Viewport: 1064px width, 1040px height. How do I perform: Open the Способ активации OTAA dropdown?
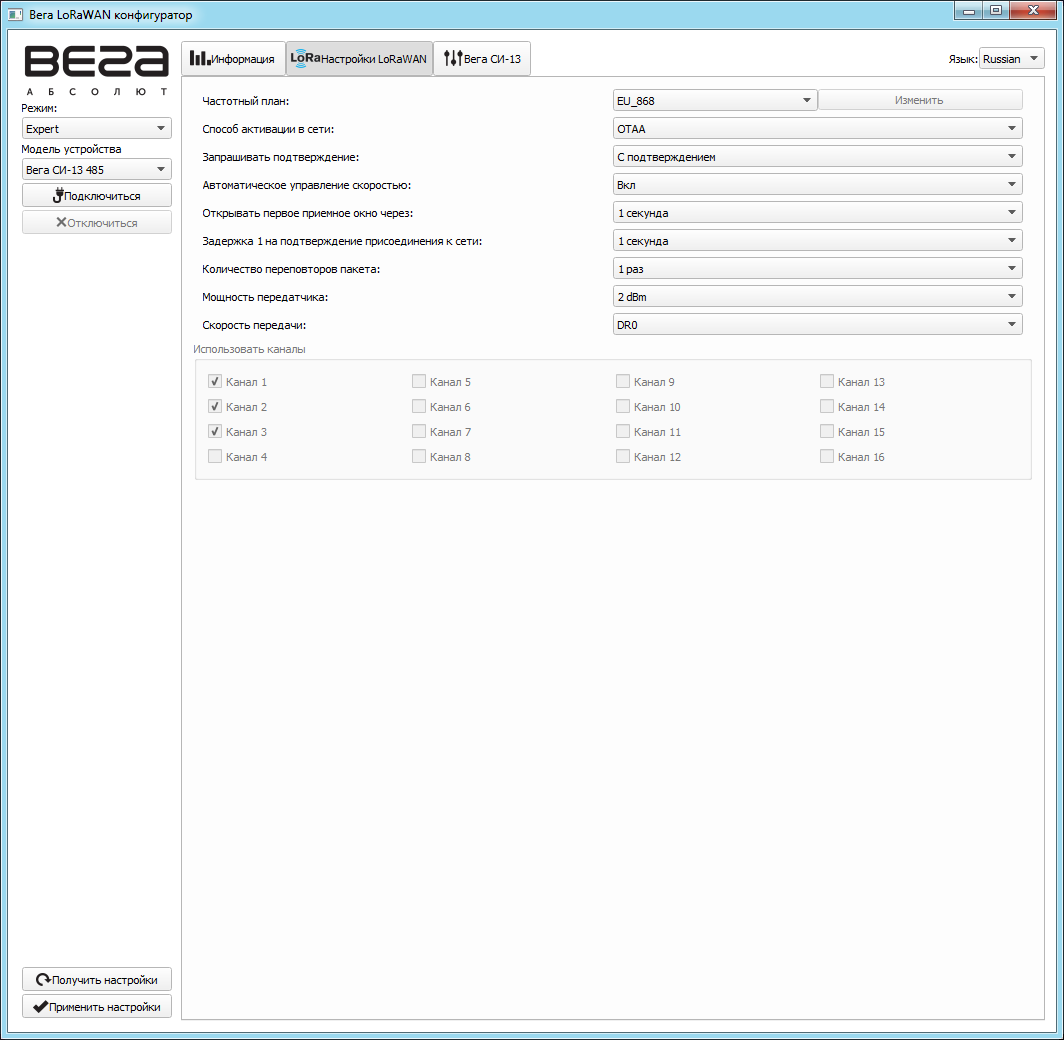pyautogui.click(x=817, y=128)
